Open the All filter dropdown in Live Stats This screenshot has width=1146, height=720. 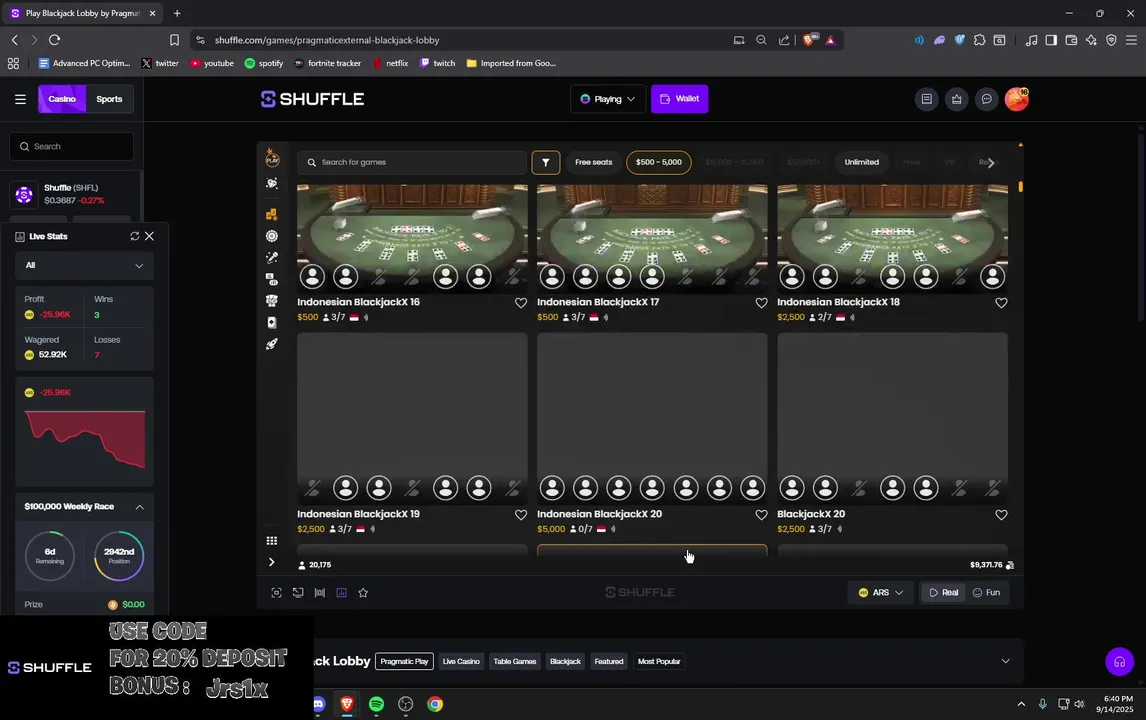84,265
